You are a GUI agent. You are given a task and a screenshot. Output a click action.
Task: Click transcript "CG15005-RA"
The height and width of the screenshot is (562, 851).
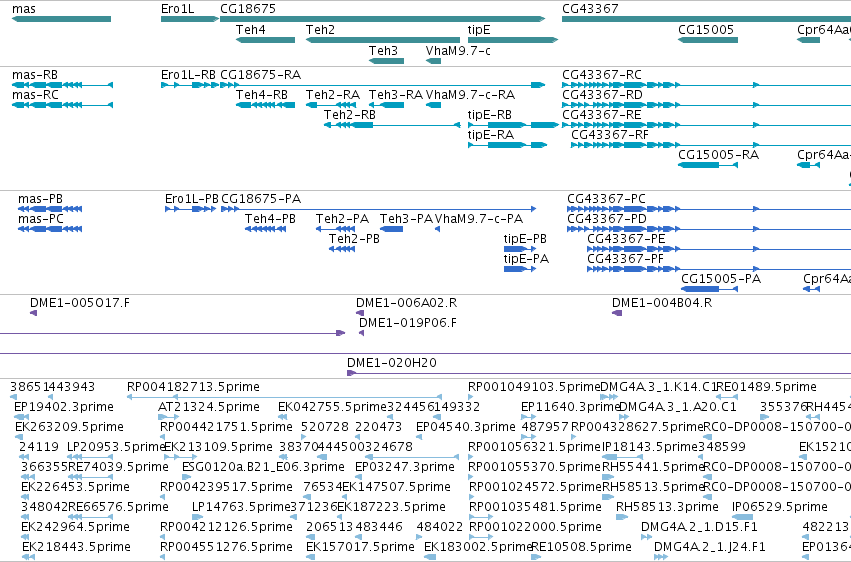pos(719,155)
